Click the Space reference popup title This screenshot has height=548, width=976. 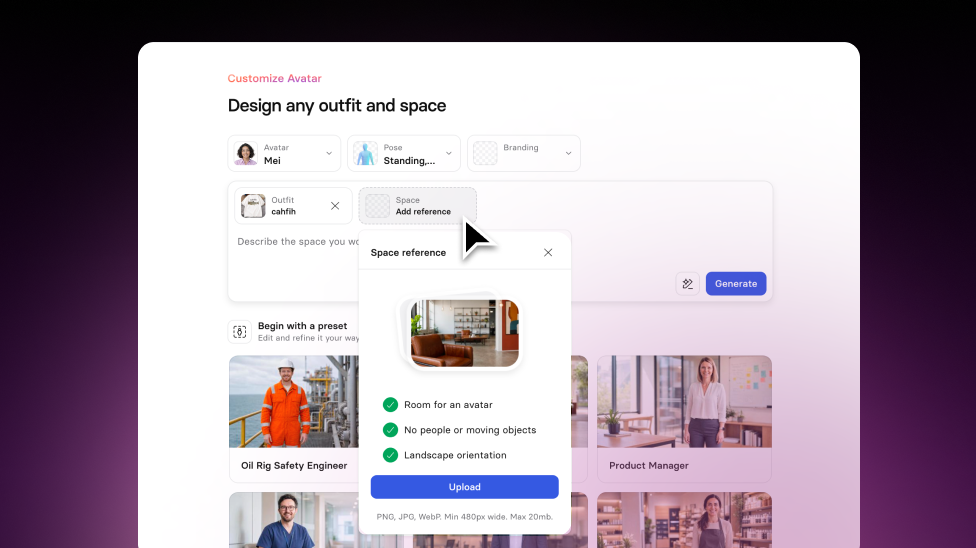click(x=408, y=252)
